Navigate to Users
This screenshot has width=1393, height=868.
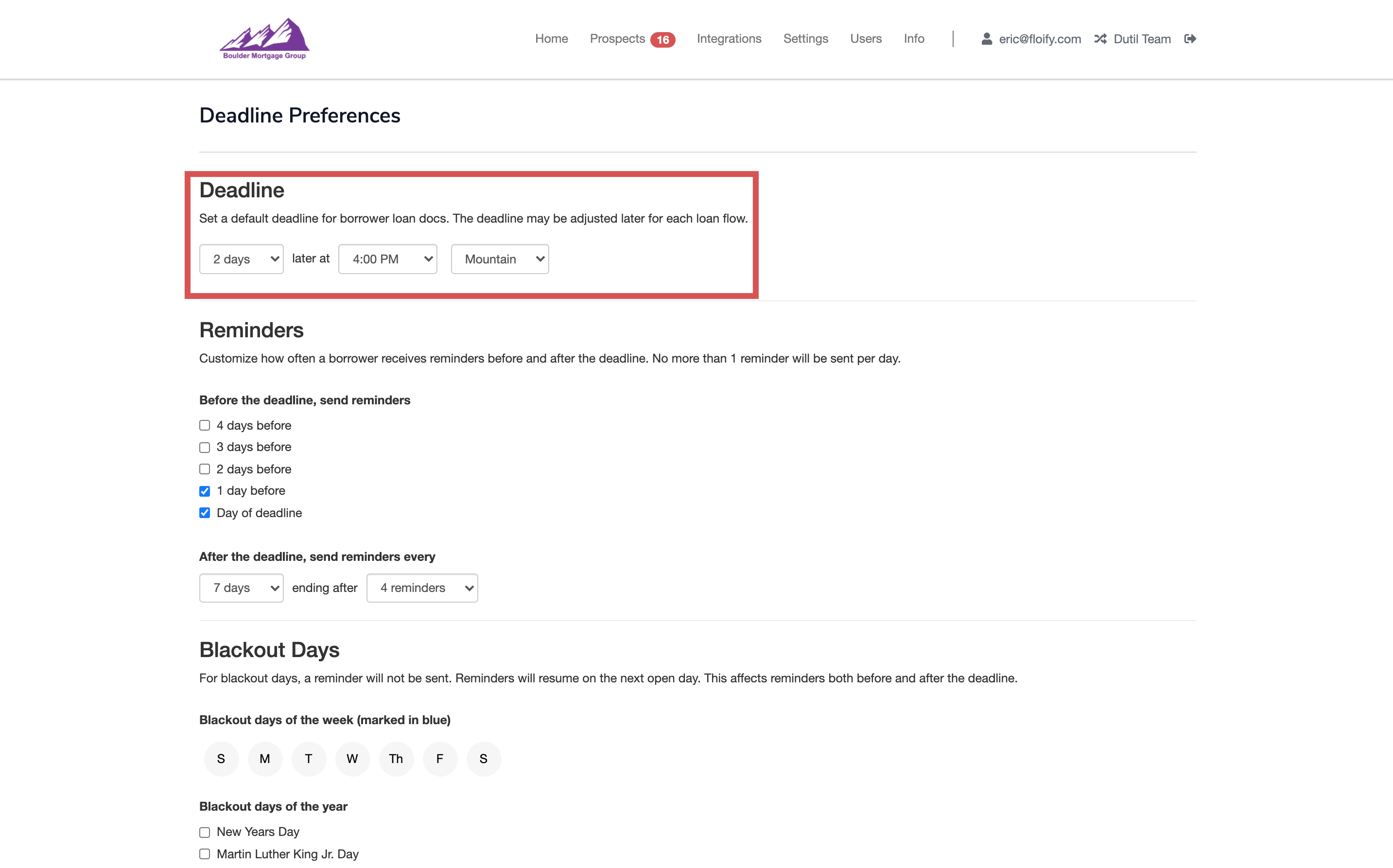(866, 38)
